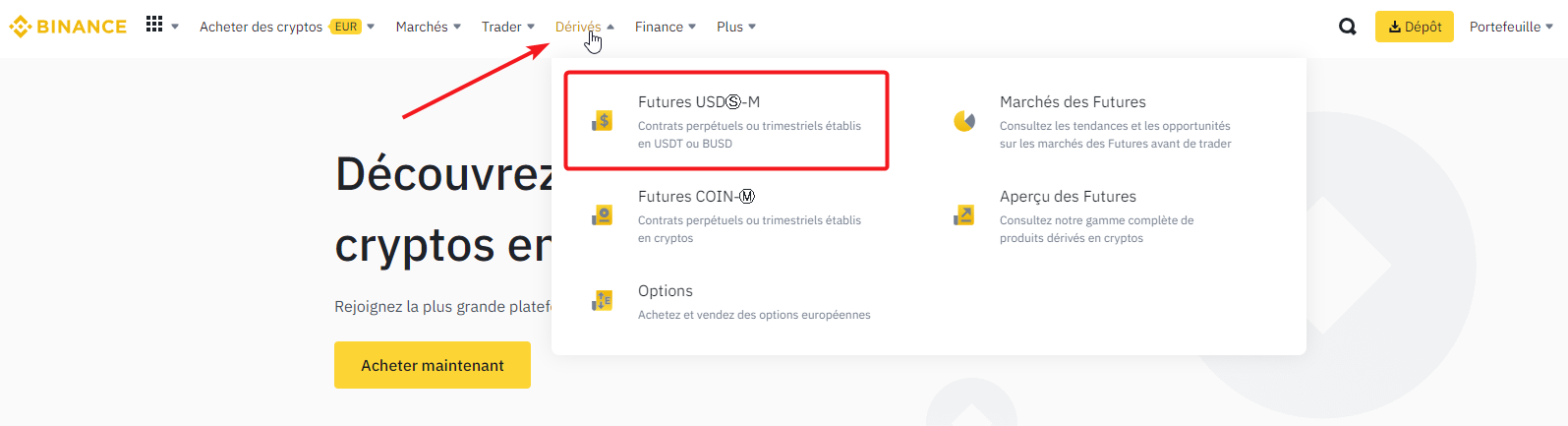Expand the Trader dropdown menu
Image resolution: width=1568 pixels, height=426 pixels.
[507, 27]
